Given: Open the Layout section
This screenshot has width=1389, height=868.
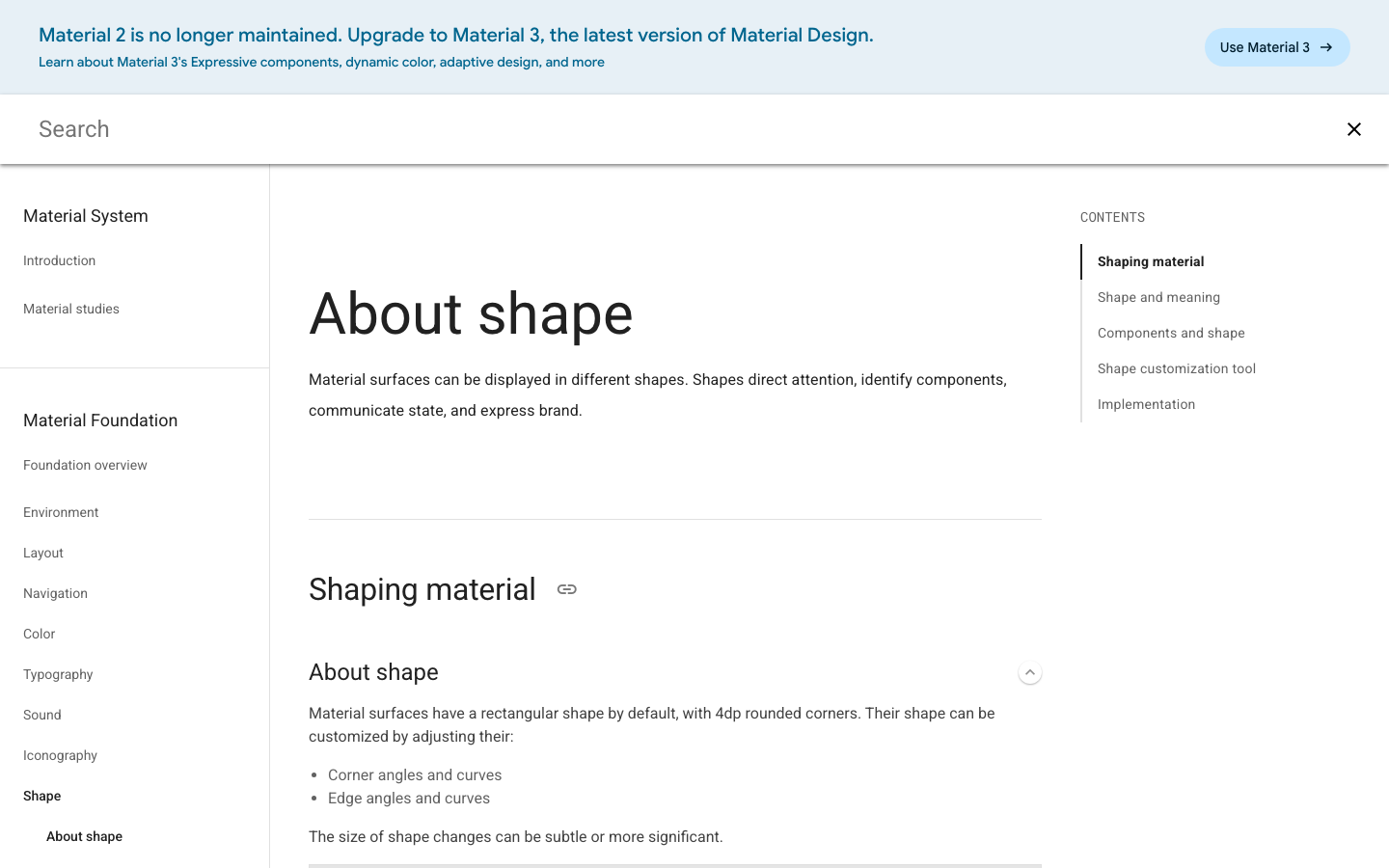Looking at the screenshot, I should click(43, 553).
